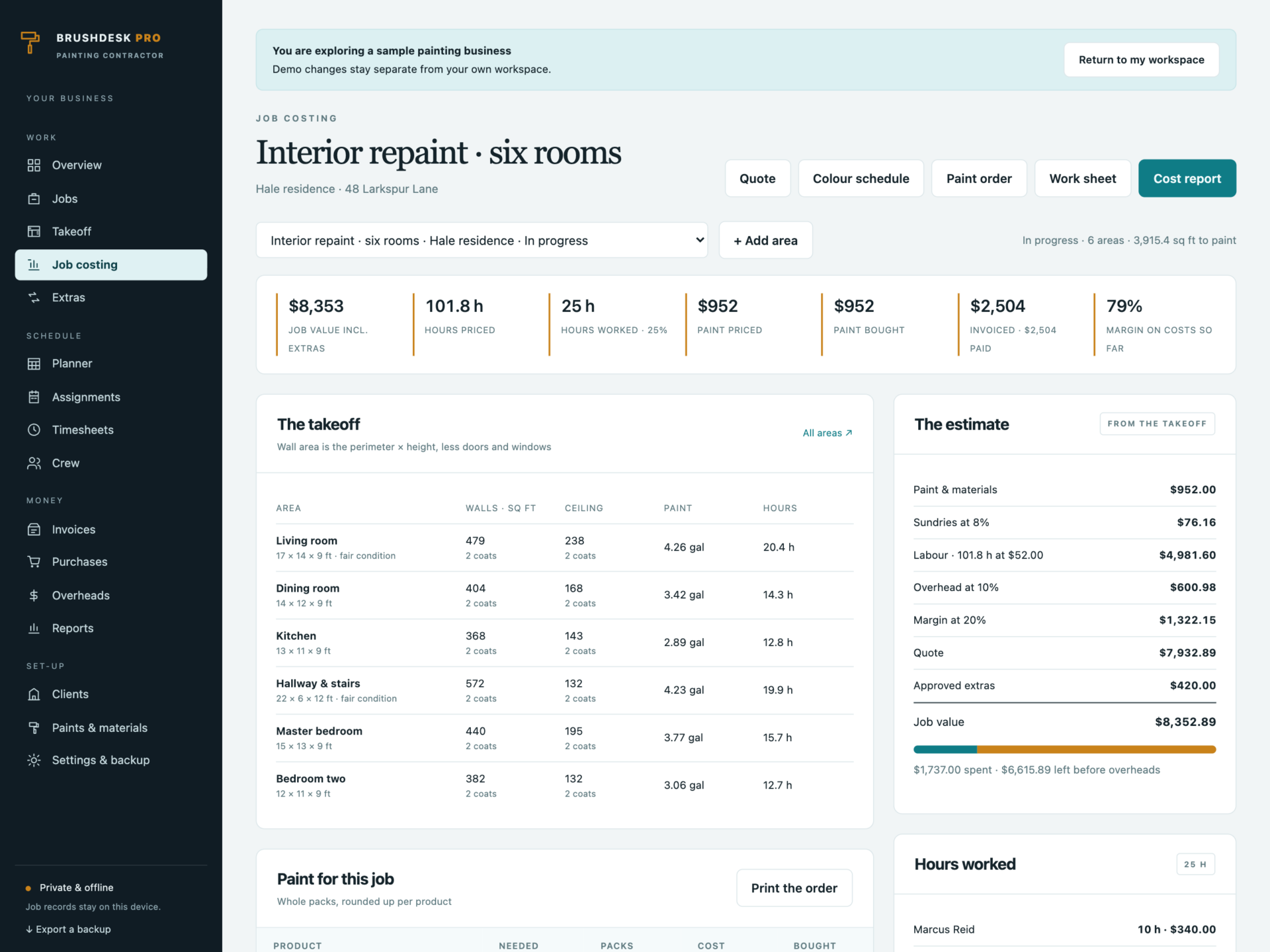The width and height of the screenshot is (1270, 952).
Task: Click the Job costing chart icon
Action: point(34,264)
